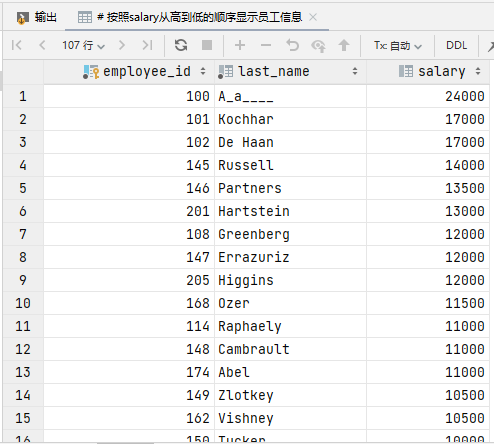The image size is (494, 444).
Task: Go to previous page arrow
Action: 42,45
